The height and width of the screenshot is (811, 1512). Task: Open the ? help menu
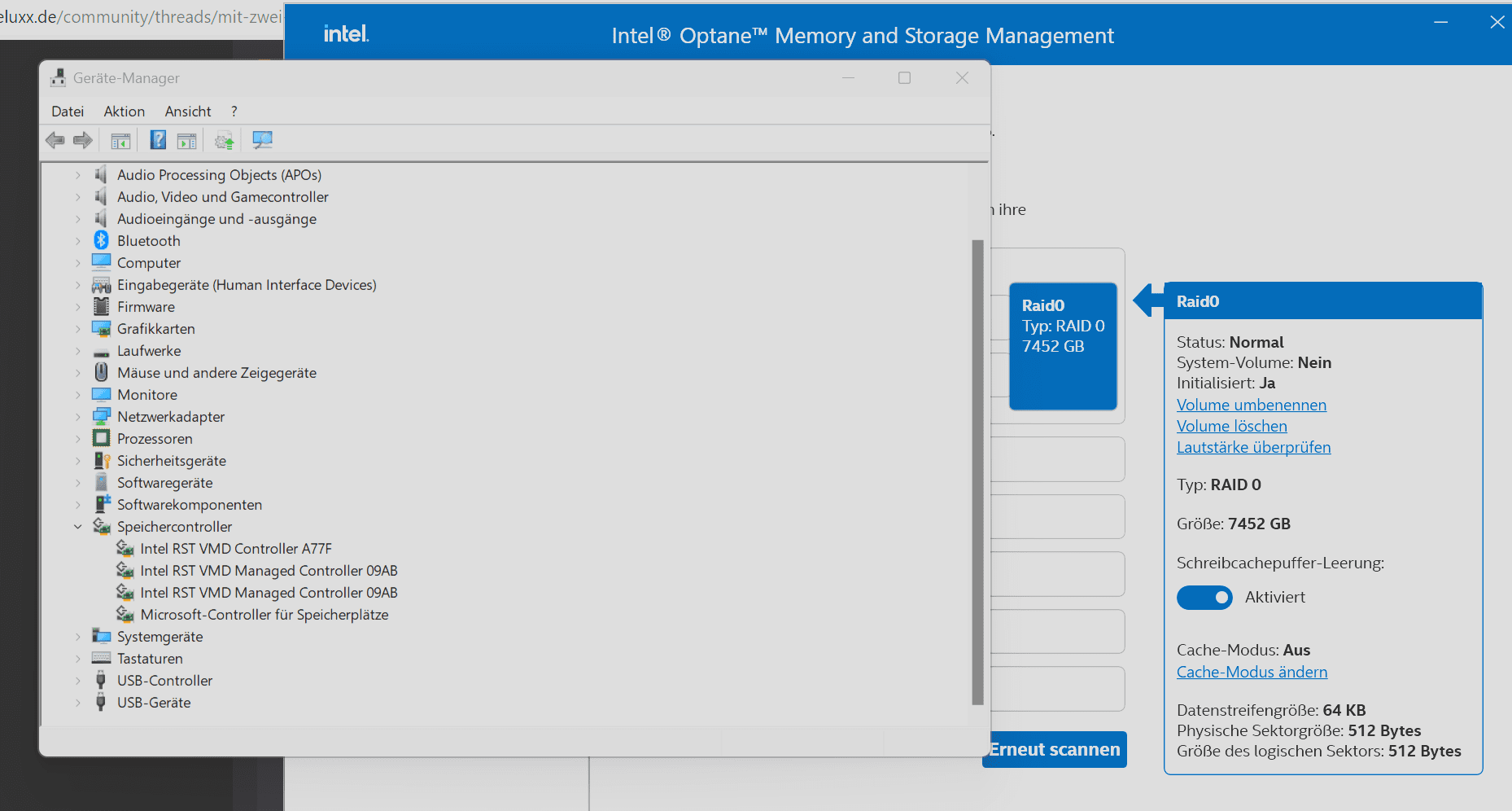click(x=234, y=112)
